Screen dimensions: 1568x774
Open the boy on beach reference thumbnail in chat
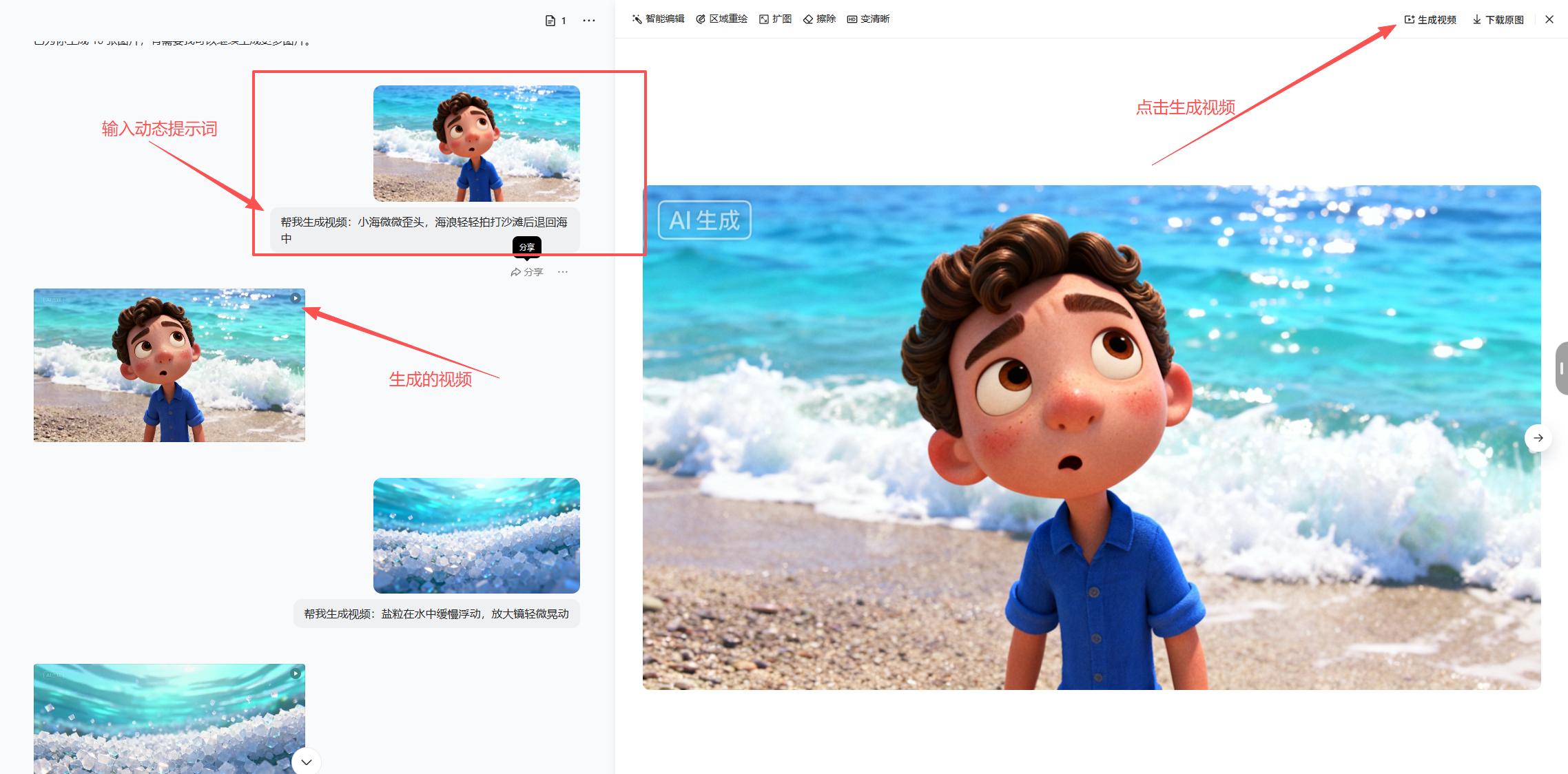point(477,143)
